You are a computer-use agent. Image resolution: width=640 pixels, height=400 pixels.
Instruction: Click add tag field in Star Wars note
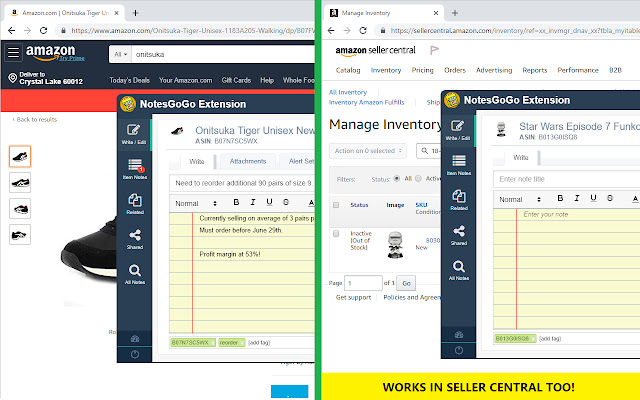coord(550,338)
